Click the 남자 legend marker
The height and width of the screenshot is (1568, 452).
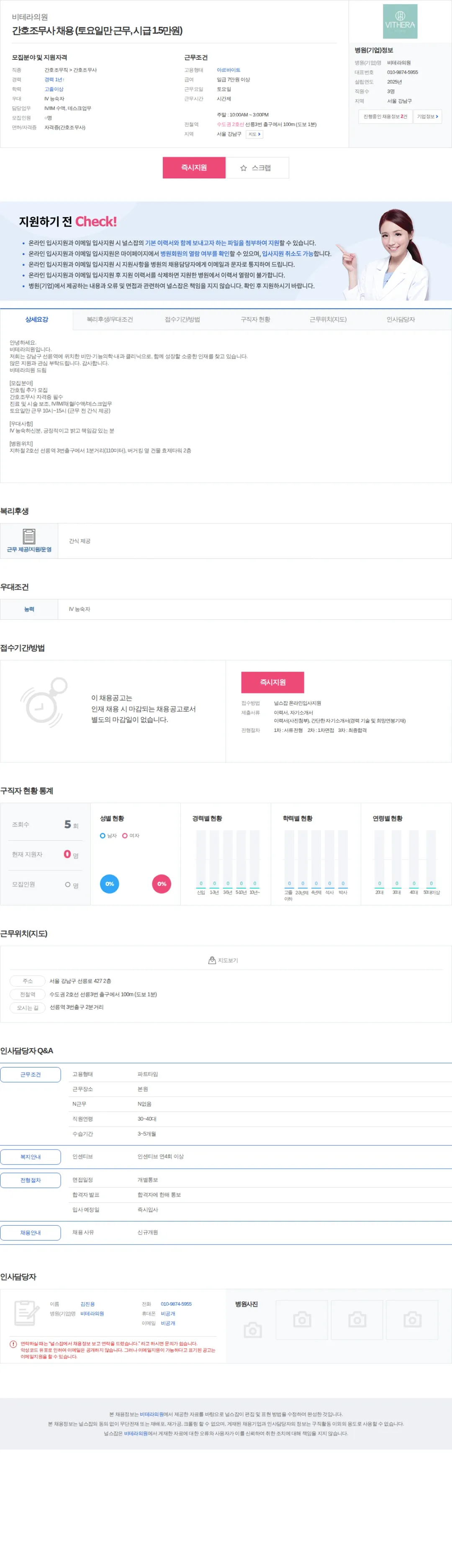[x=103, y=836]
